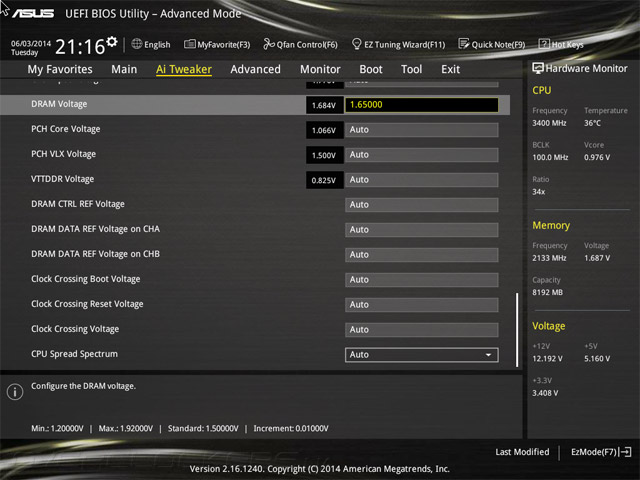Click the 8192 MB capacity value

click(547, 292)
